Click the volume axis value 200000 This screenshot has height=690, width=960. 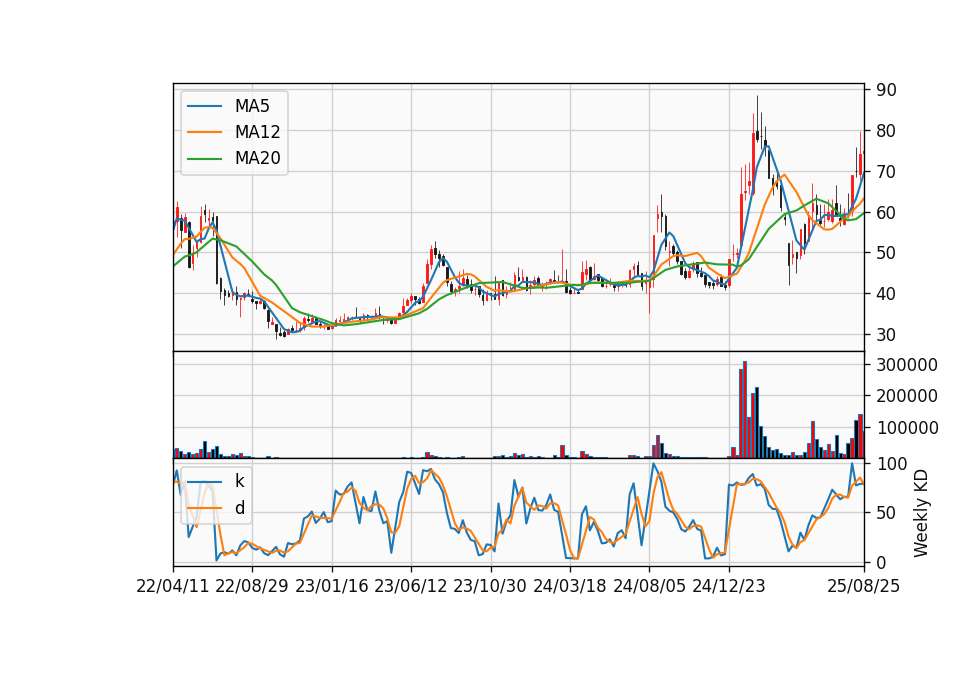coord(907,396)
